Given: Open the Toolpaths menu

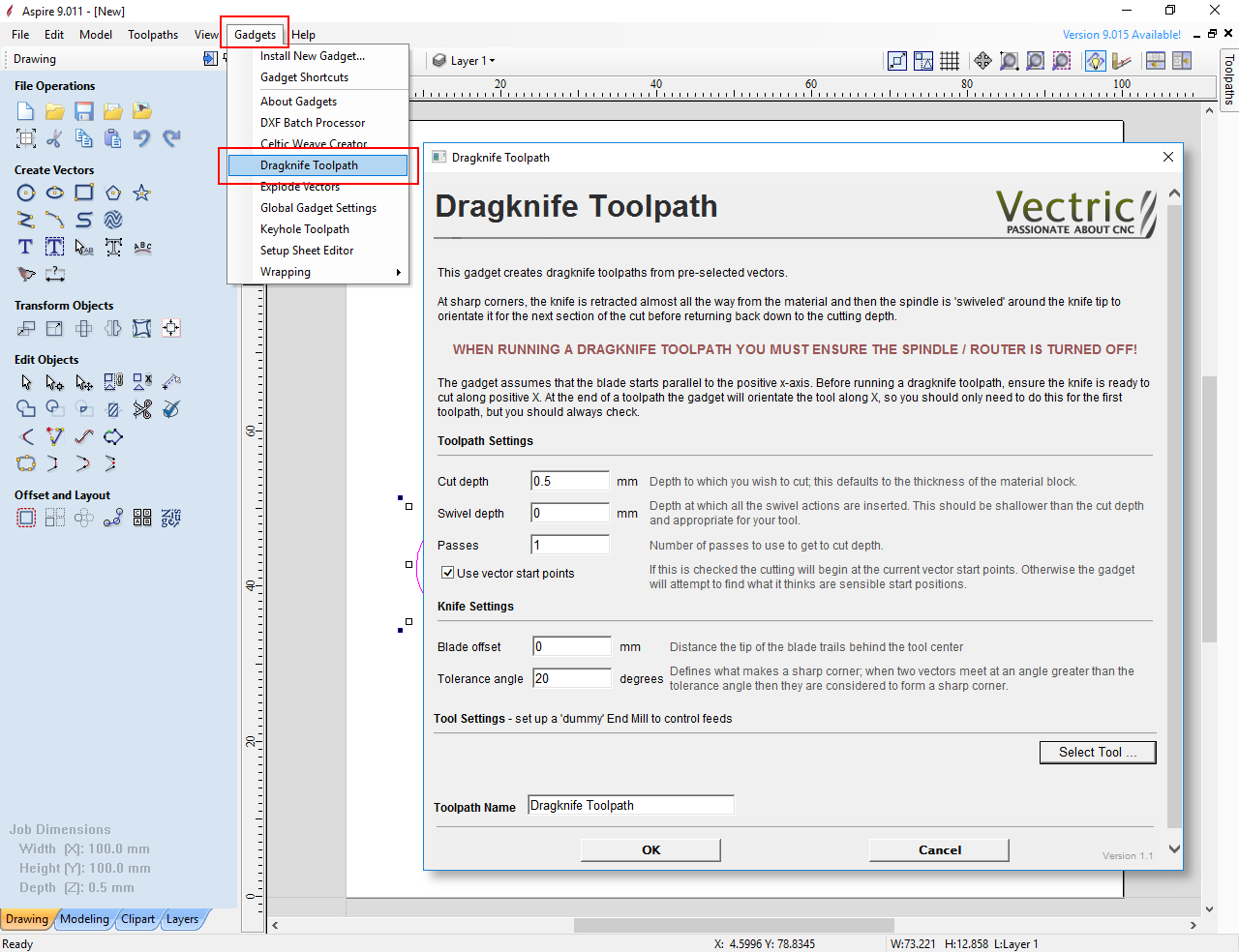Looking at the screenshot, I should pyautogui.click(x=153, y=35).
